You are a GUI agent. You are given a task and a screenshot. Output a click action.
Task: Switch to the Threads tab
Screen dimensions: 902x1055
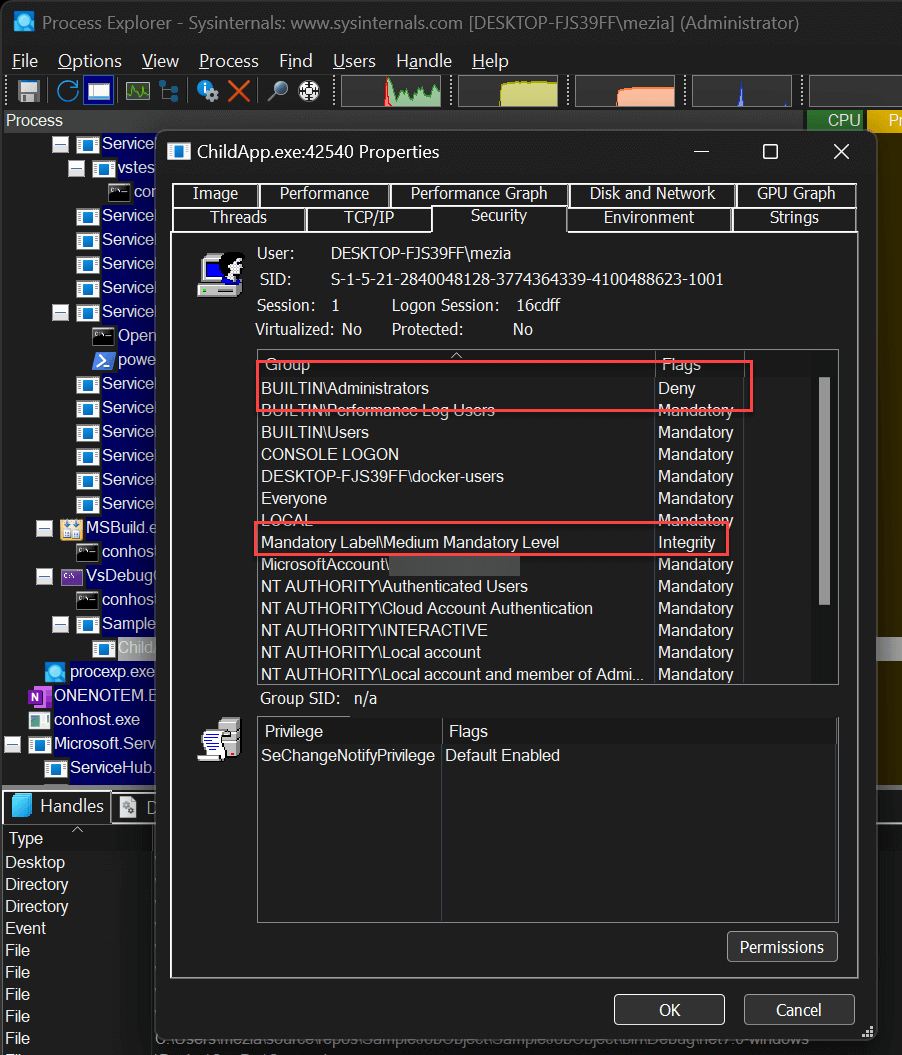coord(238,218)
